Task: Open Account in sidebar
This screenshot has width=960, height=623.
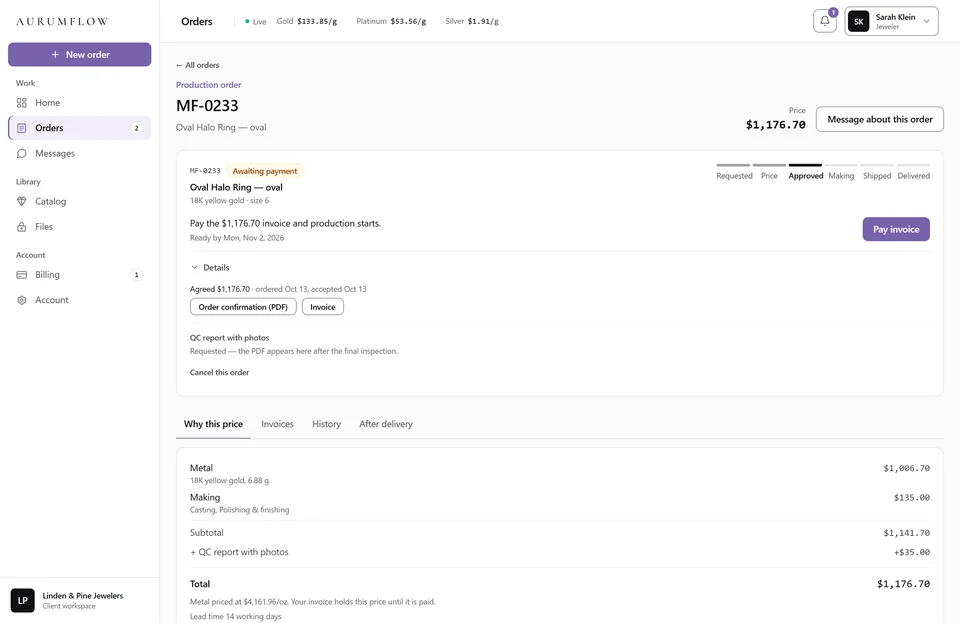Action: click(x=80, y=300)
